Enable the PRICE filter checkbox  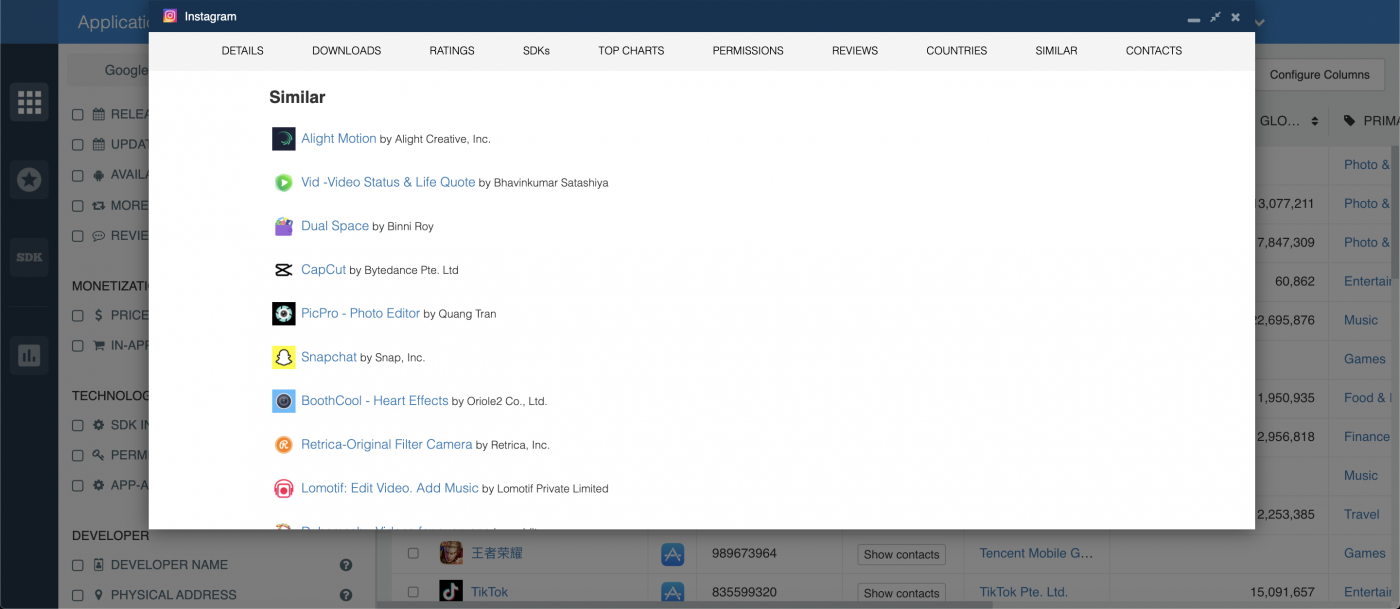tap(77, 314)
